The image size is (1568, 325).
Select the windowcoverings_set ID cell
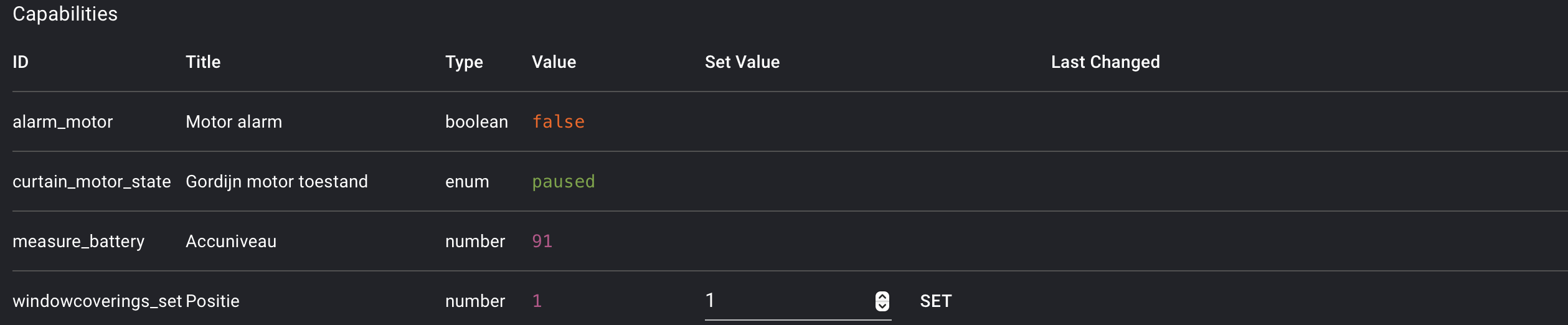(x=97, y=301)
